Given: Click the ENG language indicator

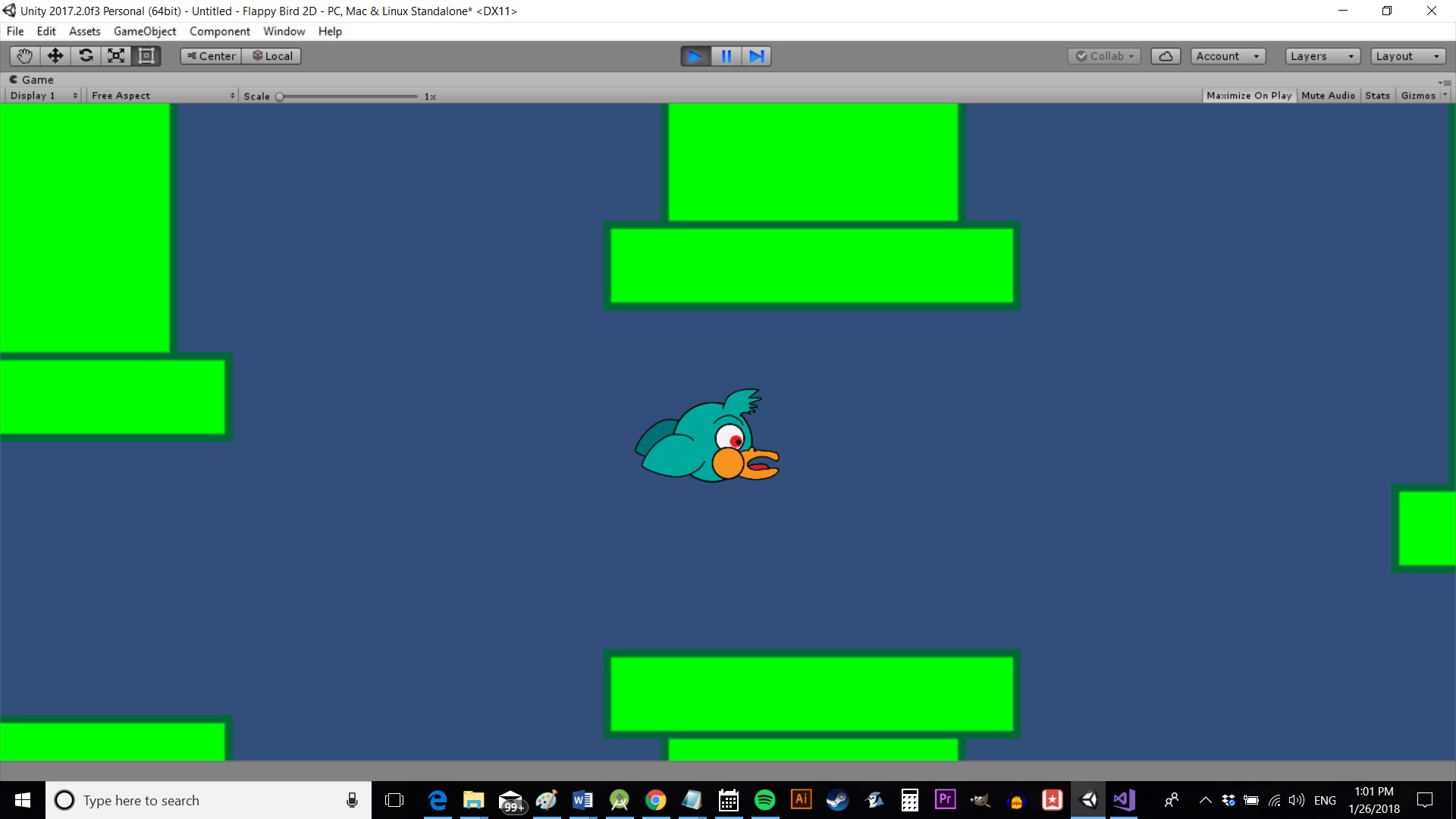Looking at the screenshot, I should tap(1325, 800).
